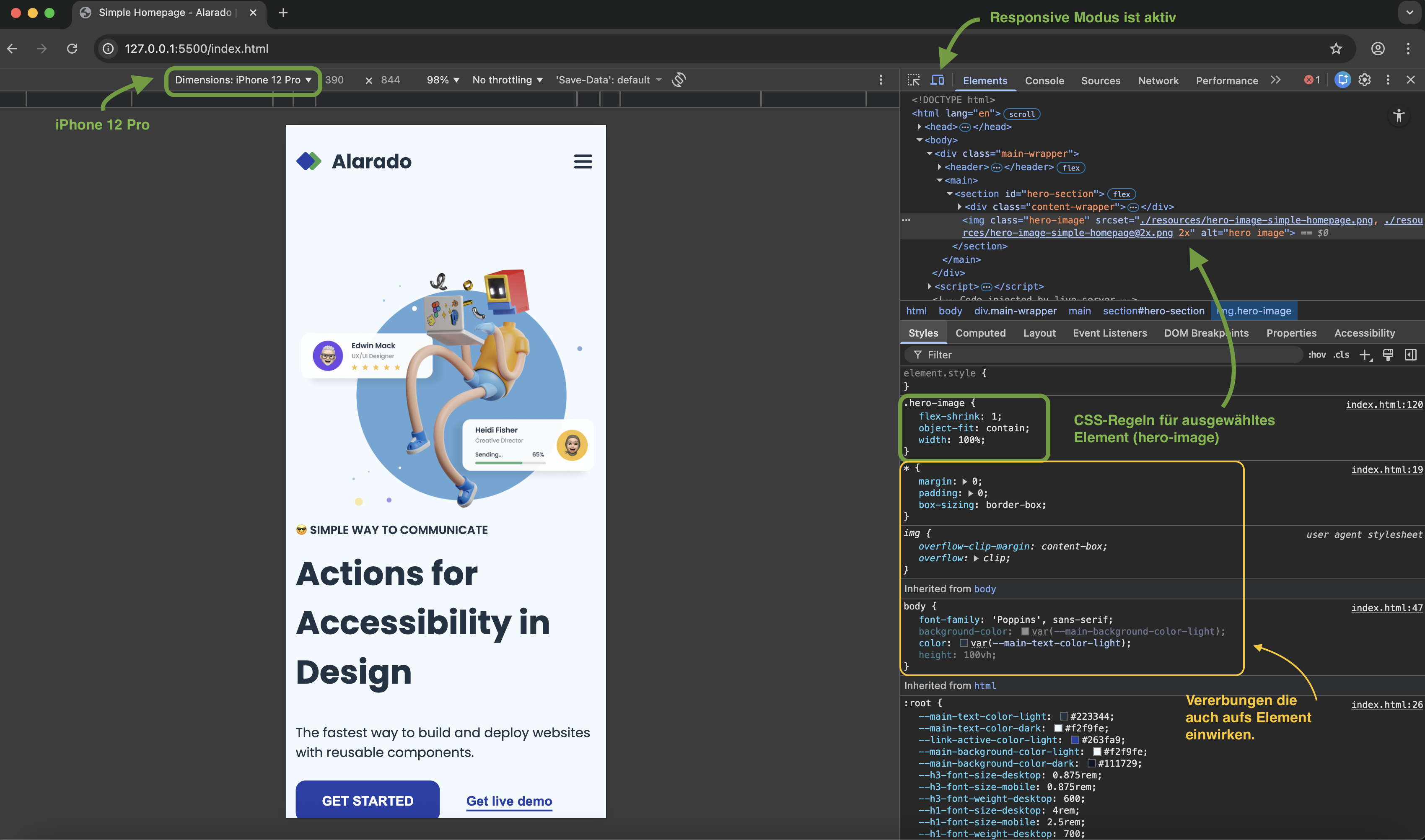Click the rotate screen orientation icon
The height and width of the screenshot is (840, 1425).
pyautogui.click(x=679, y=80)
